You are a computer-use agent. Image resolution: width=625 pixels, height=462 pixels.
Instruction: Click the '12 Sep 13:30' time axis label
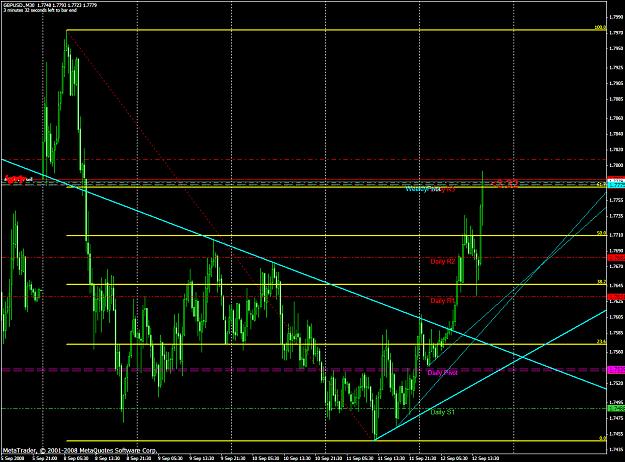pos(485,458)
